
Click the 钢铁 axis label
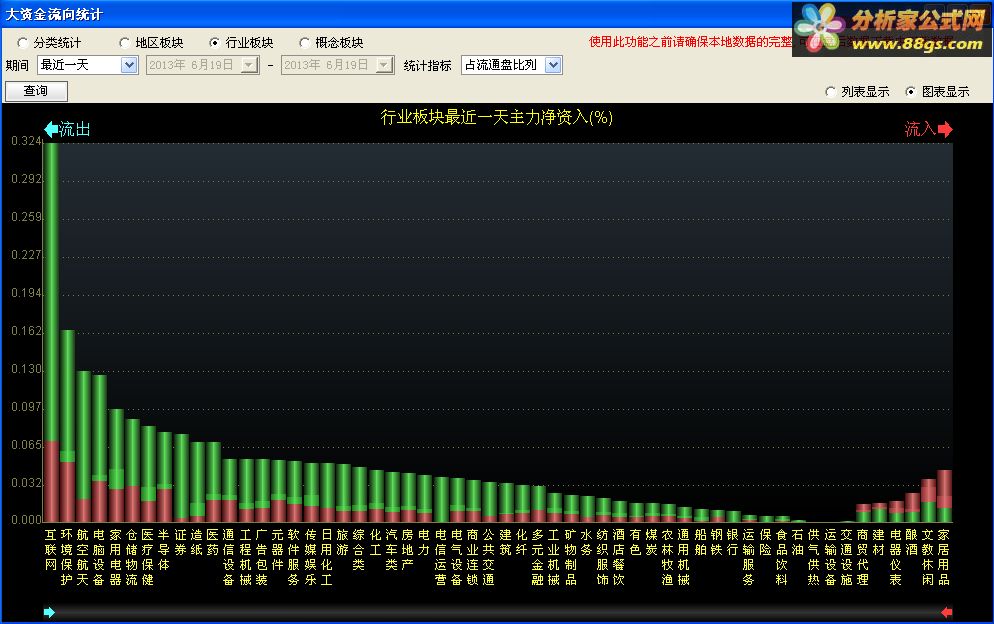717,542
